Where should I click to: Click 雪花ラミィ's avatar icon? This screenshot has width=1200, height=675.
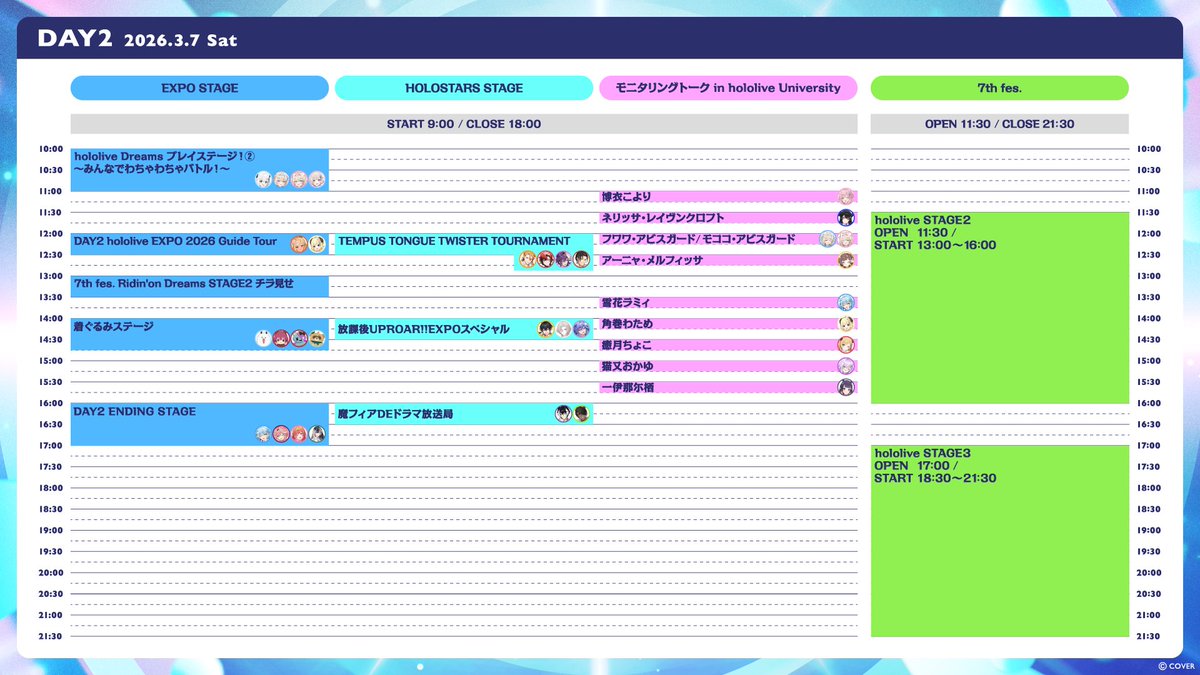[x=846, y=302]
